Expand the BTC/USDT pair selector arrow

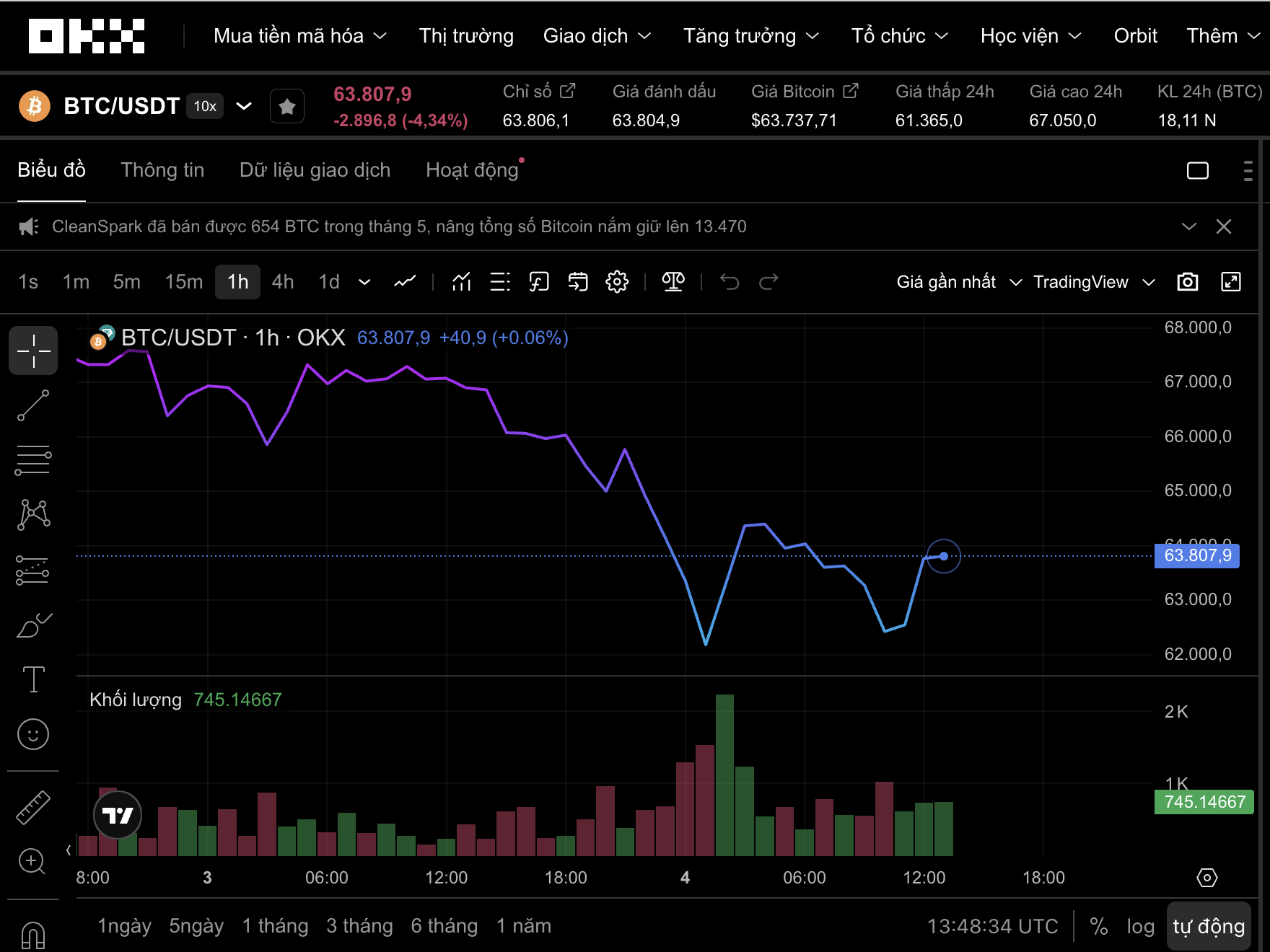[x=244, y=107]
